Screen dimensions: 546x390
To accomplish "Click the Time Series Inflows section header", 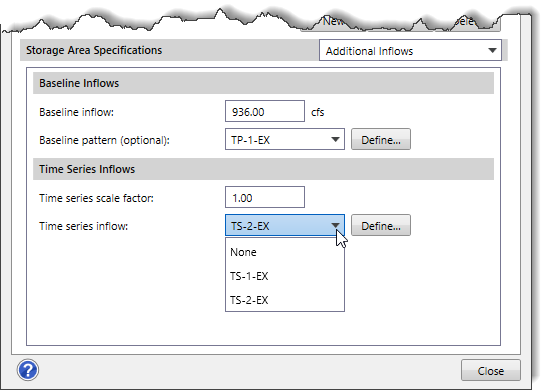I will [263, 169].
